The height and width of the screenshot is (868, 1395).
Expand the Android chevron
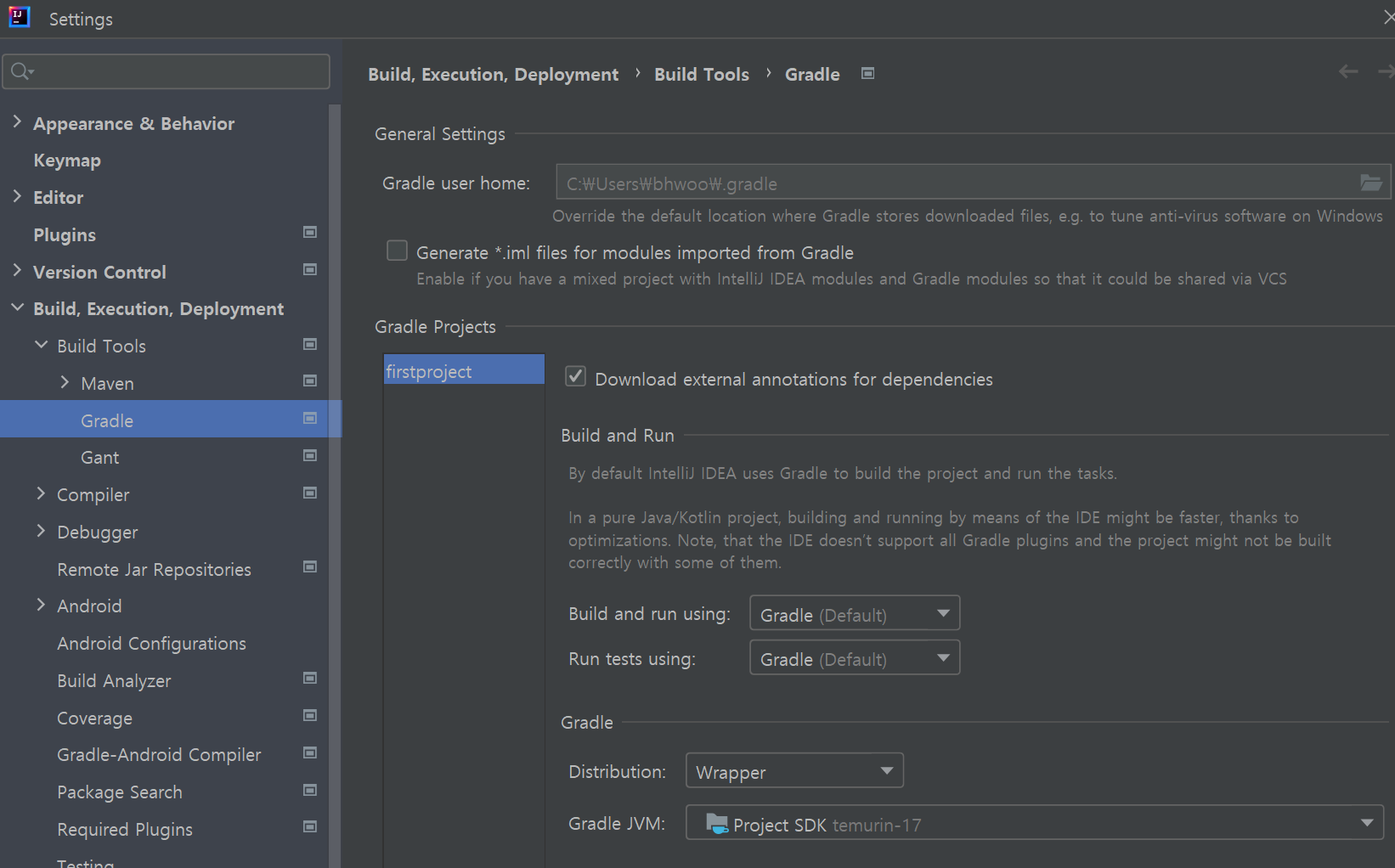[x=41, y=605]
